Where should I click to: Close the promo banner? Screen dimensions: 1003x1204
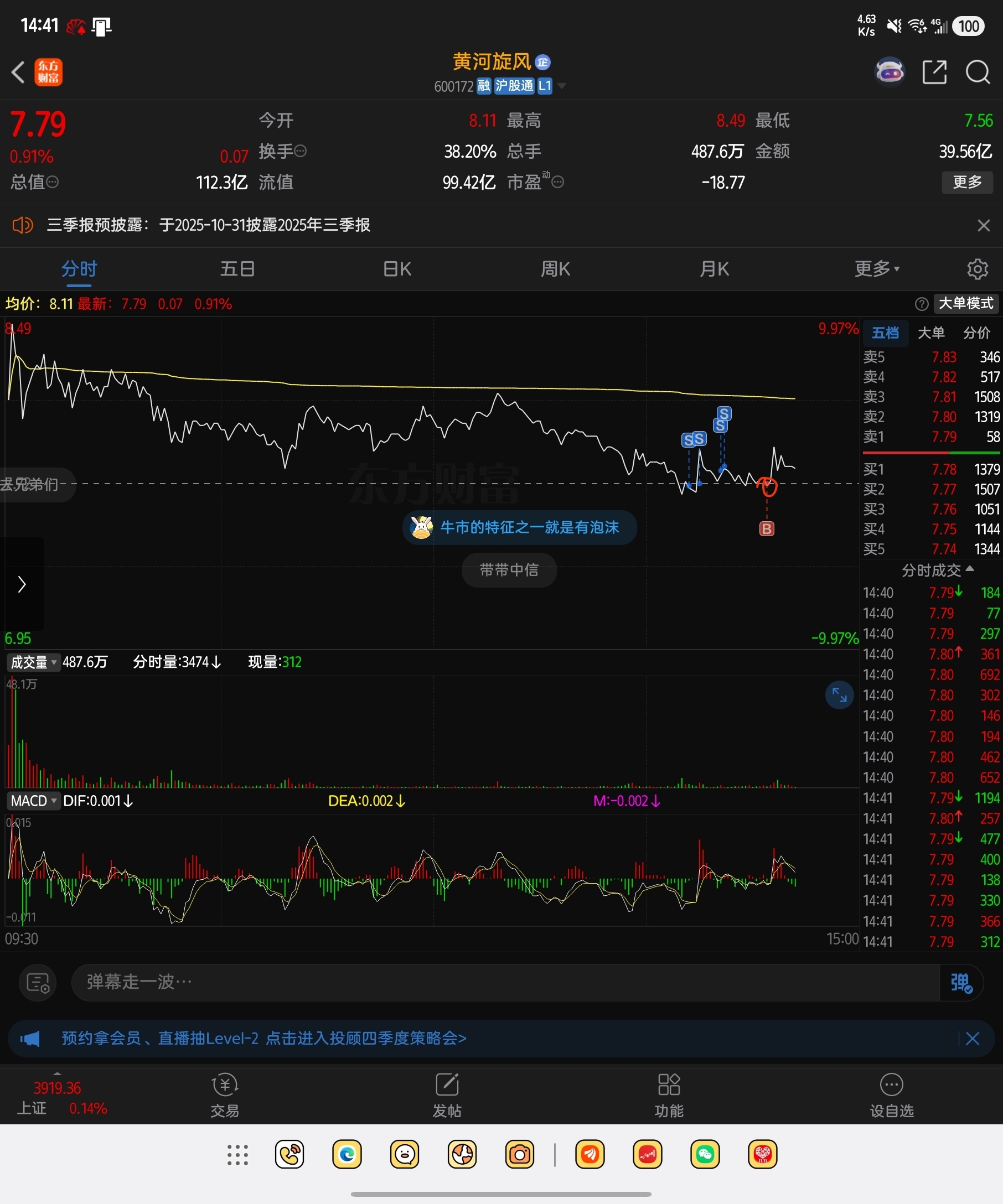pyautogui.click(x=973, y=1039)
